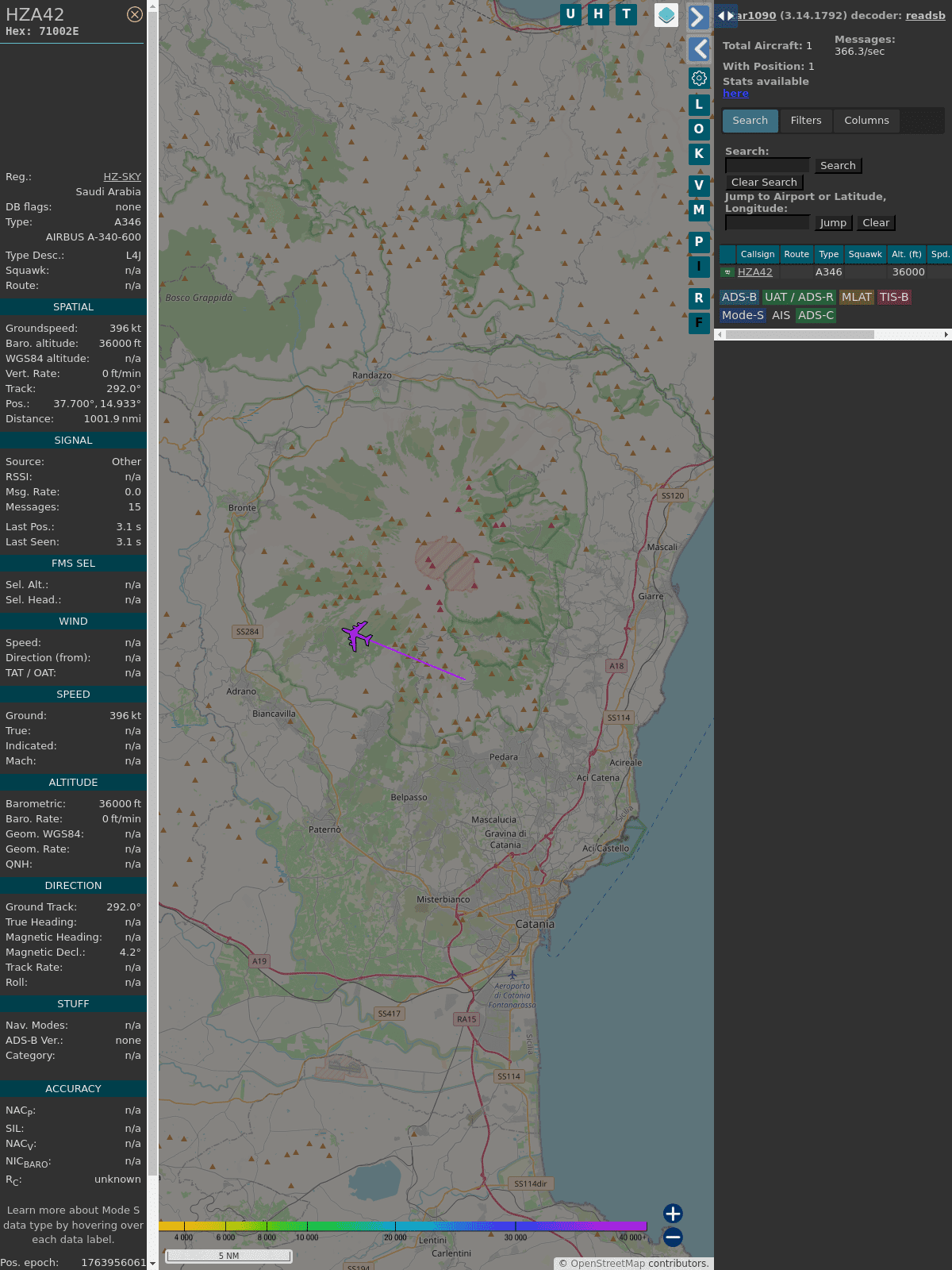Image resolution: width=952 pixels, height=1270 pixels.
Task: Click the purple aircraft icon on map
Action: [x=357, y=636]
